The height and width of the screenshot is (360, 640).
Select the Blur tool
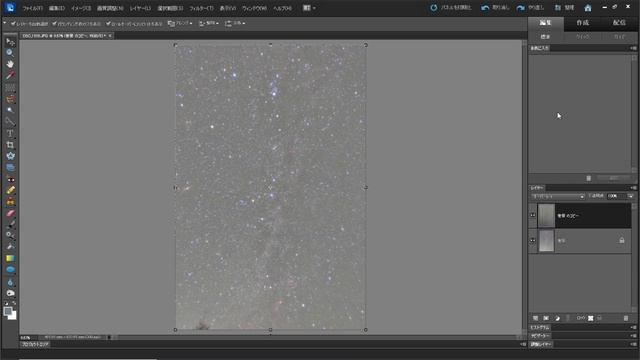[10, 282]
